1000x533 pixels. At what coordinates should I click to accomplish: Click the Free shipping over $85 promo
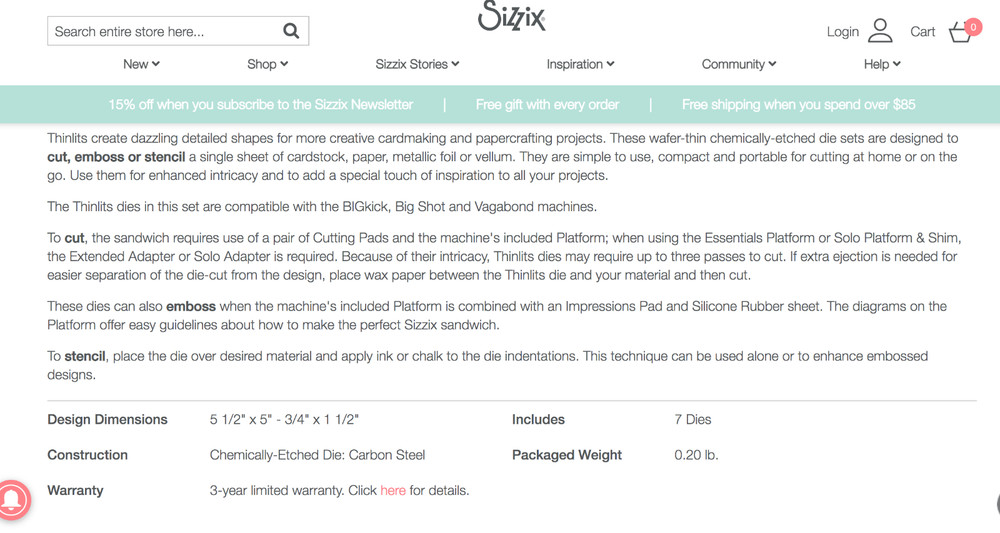798,104
